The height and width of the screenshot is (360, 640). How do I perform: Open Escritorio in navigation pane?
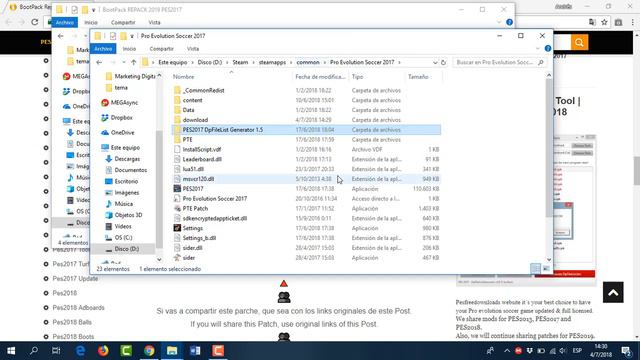pyautogui.click(x=126, y=181)
